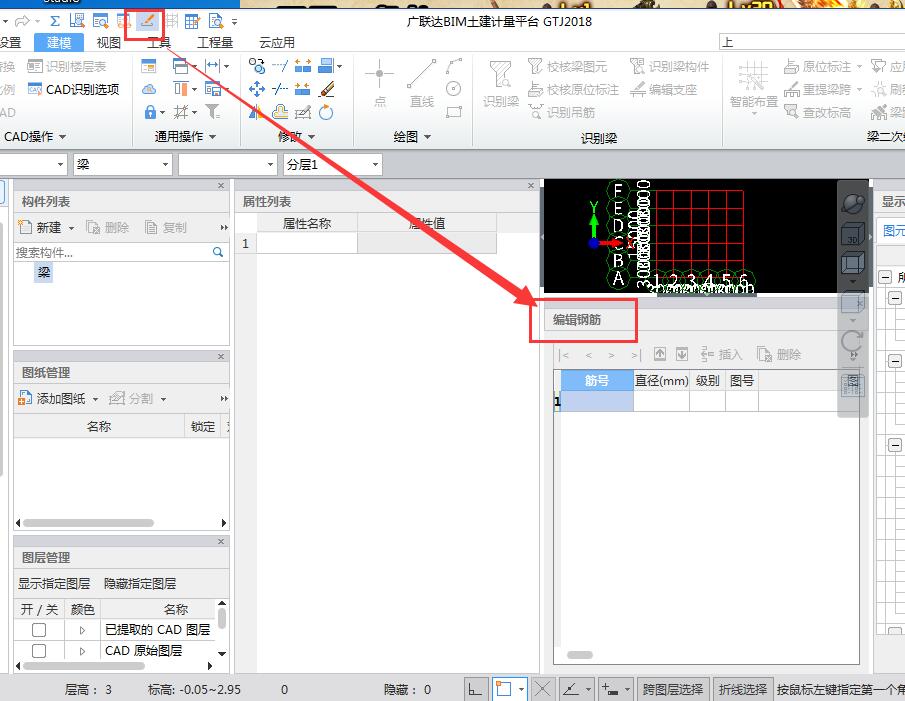Click the mirror icon in 修改 group

pyautogui.click(x=256, y=112)
